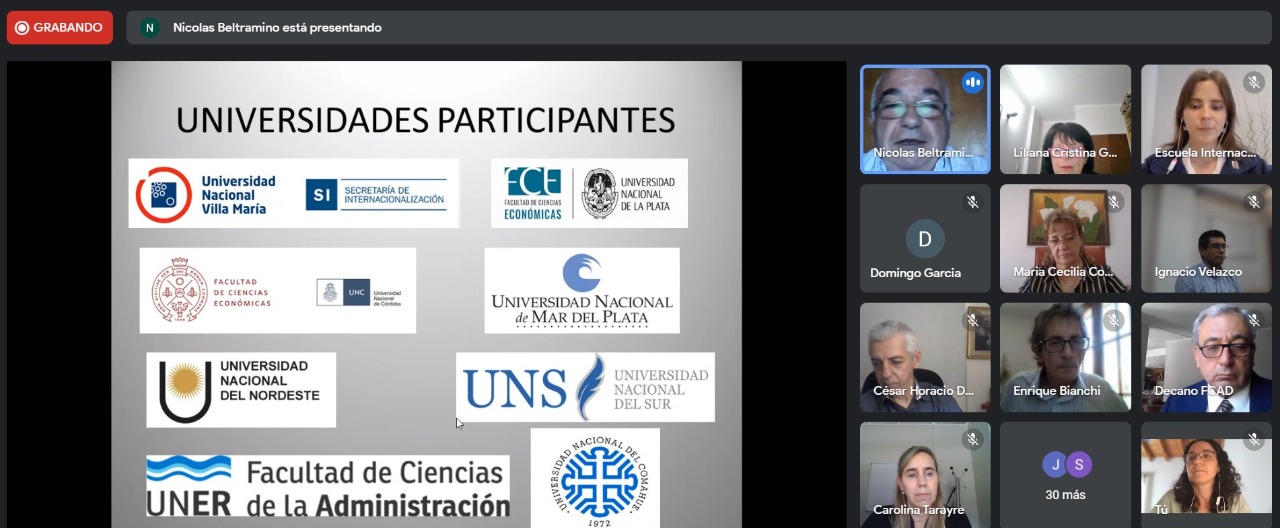Select Nicolas Beltramino's video tile
The width and height of the screenshot is (1280, 528).
(x=925, y=119)
